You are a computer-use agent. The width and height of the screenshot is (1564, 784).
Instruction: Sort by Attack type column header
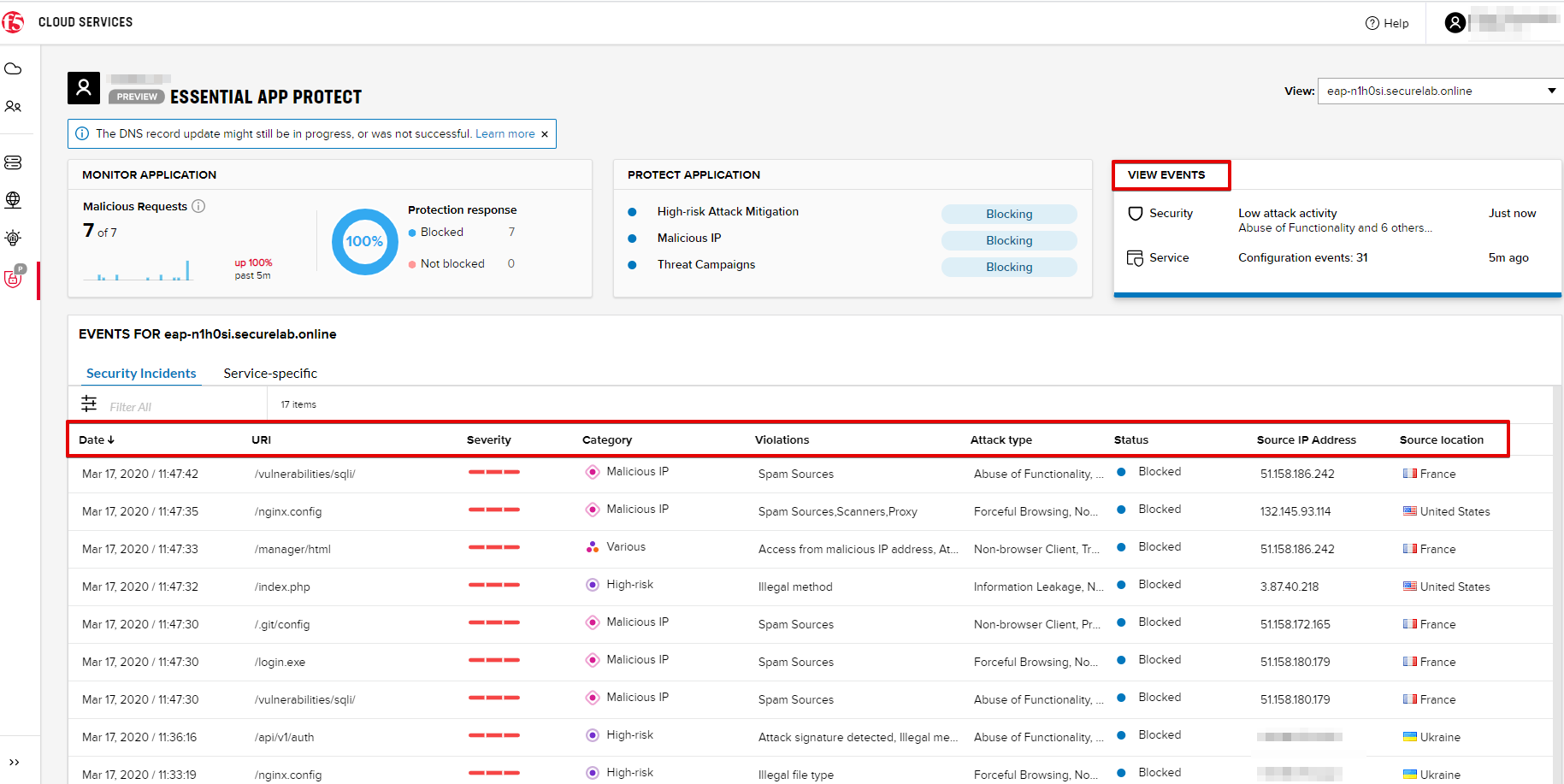click(x=1001, y=439)
